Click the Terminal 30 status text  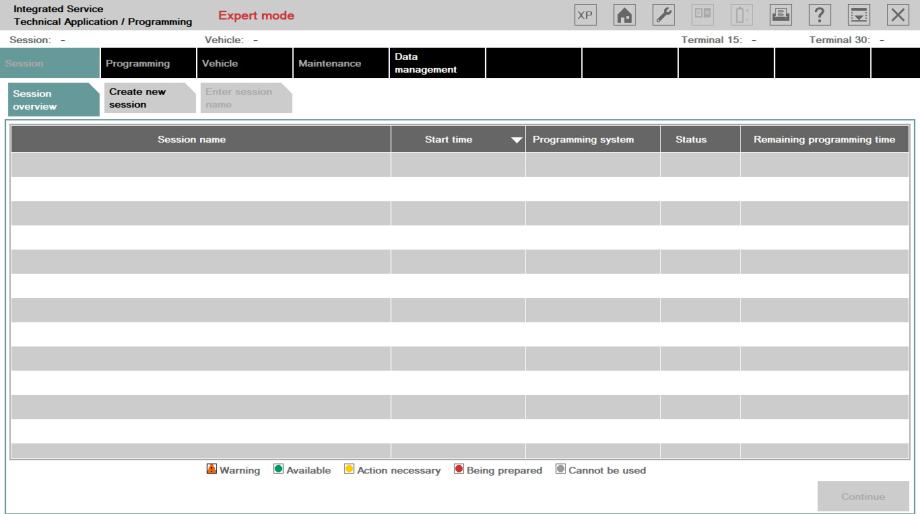click(847, 40)
